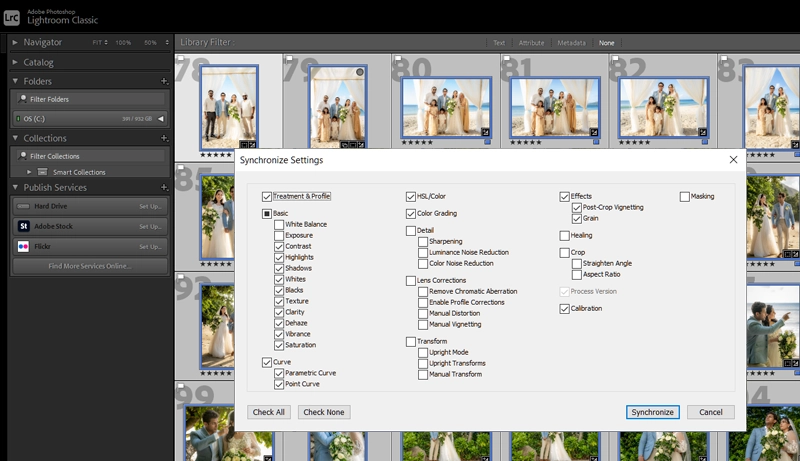
Task: Expand the Navigator panel
Action: click(x=15, y=42)
